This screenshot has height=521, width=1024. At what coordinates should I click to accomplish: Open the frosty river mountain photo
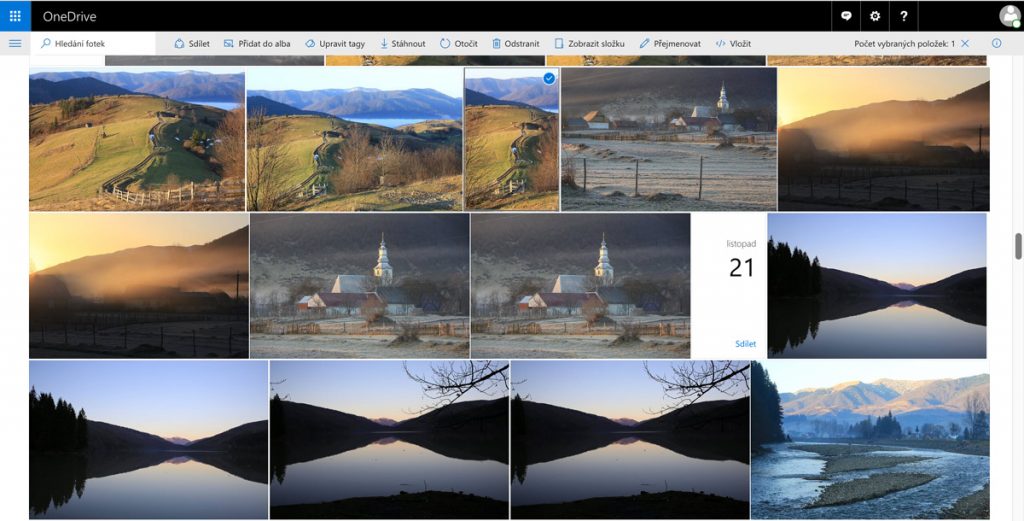point(869,440)
